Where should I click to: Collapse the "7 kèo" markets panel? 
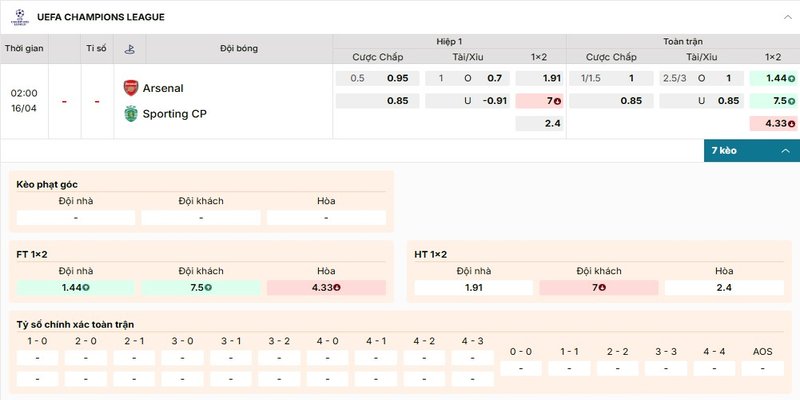click(x=785, y=150)
